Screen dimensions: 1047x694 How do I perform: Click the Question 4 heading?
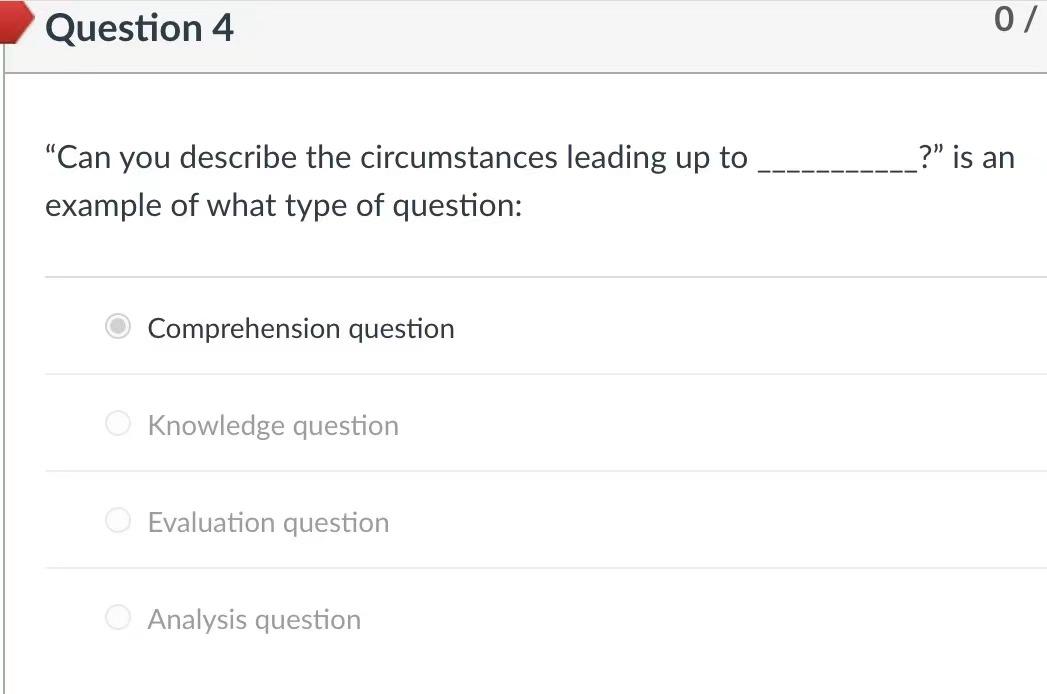coord(140,29)
